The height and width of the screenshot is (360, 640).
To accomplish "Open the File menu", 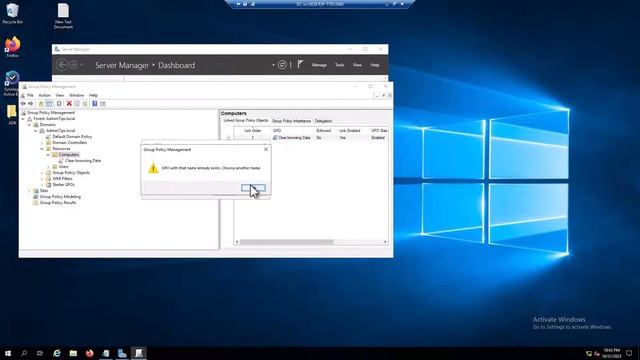I will click(30, 95).
